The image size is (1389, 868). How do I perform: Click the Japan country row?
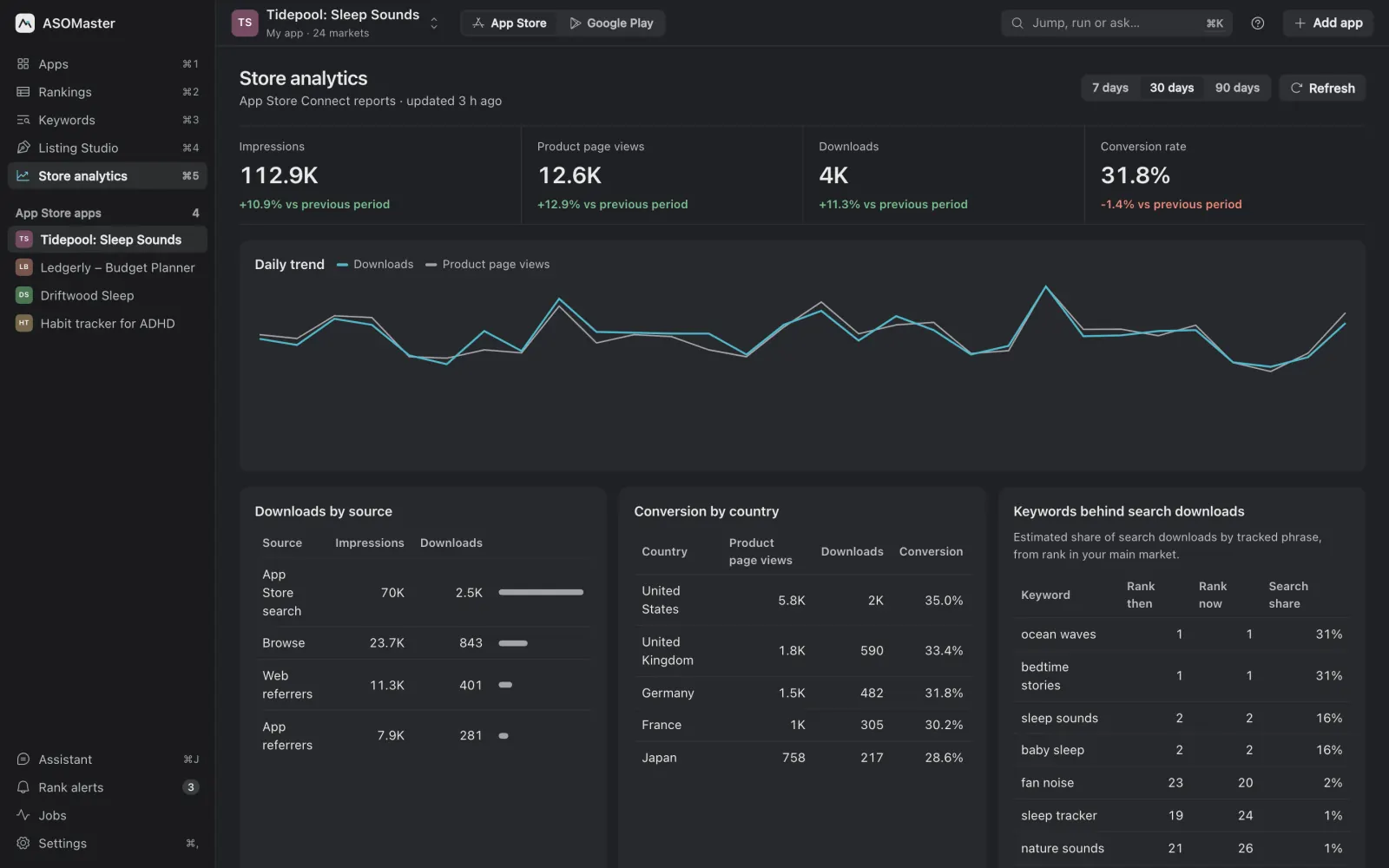point(802,758)
